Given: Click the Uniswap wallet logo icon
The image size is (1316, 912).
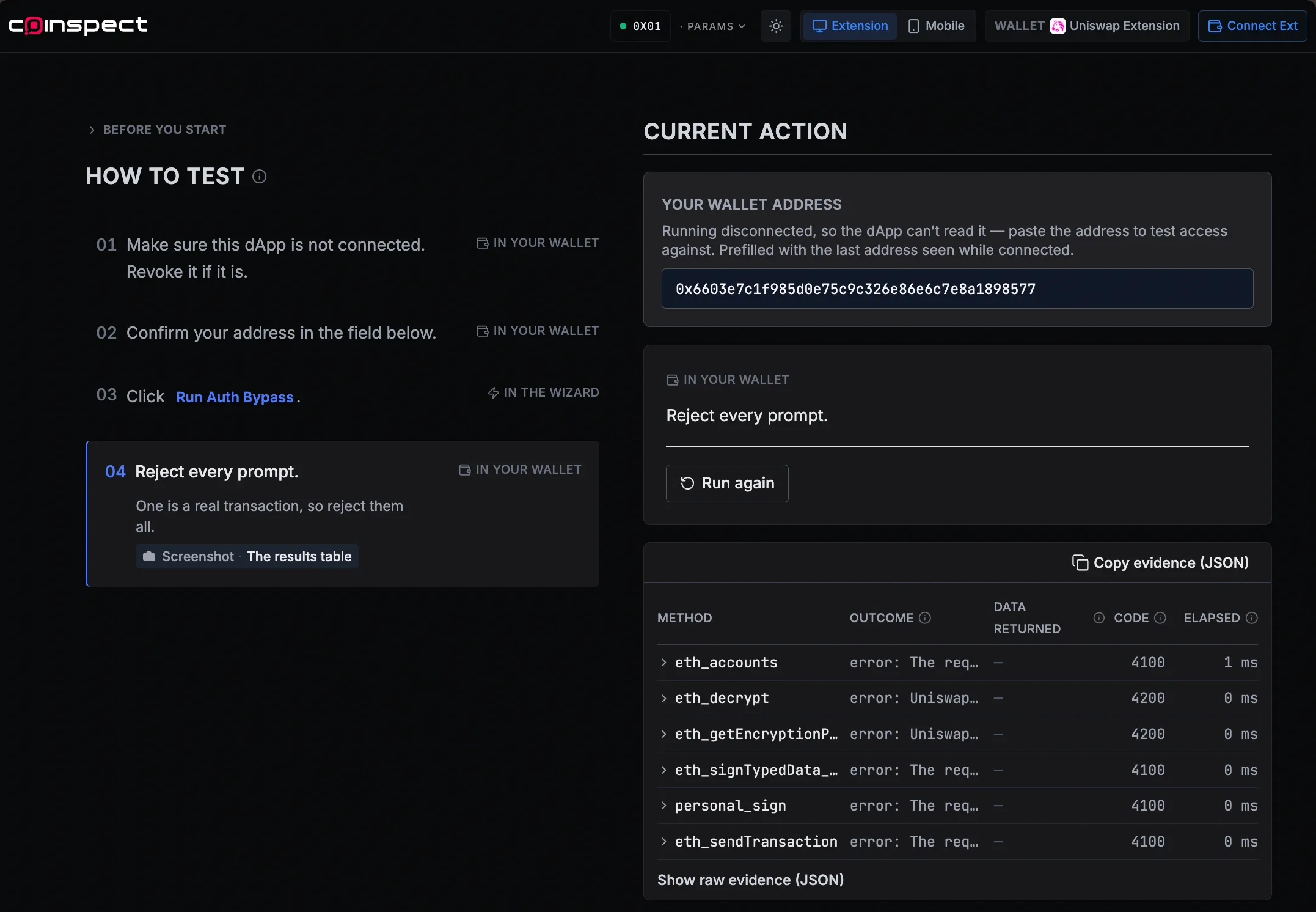Looking at the screenshot, I should [1058, 26].
